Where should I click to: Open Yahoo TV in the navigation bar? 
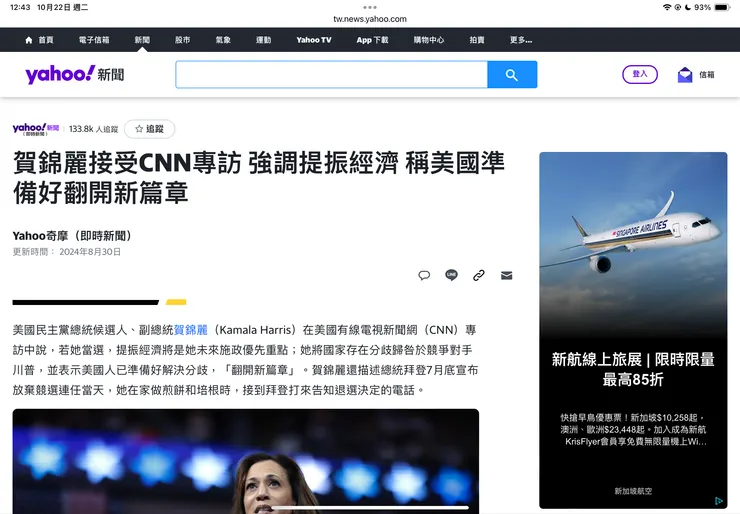click(314, 40)
